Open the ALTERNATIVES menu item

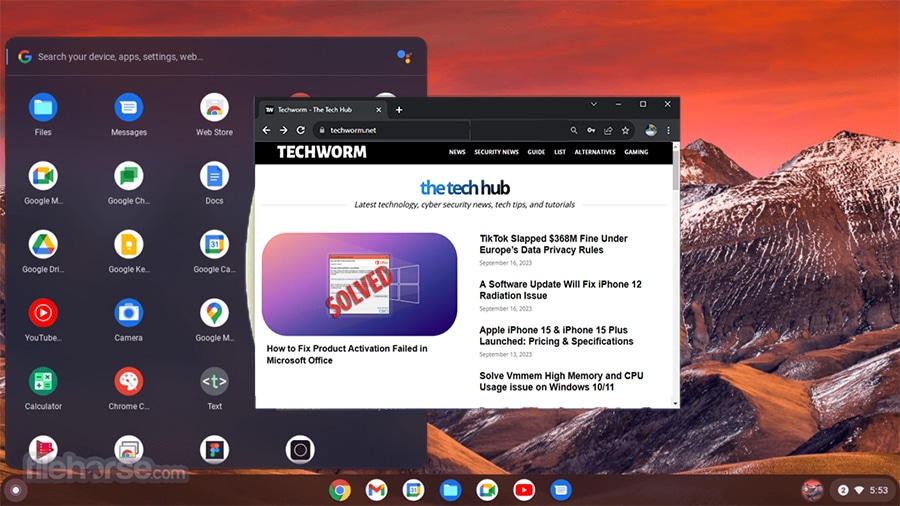click(595, 152)
